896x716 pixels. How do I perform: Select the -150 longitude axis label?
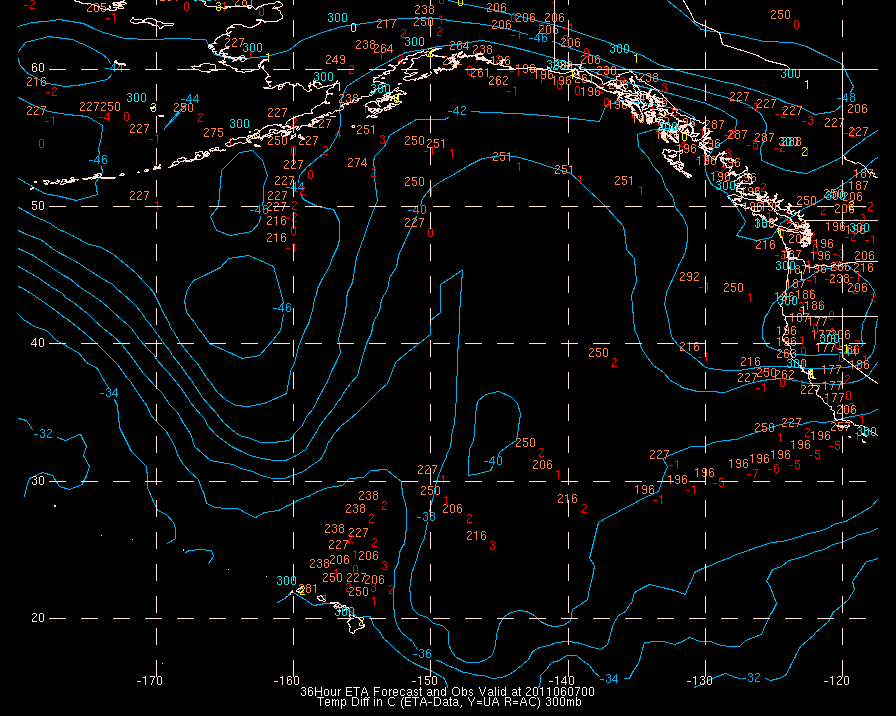pyautogui.click(x=426, y=681)
